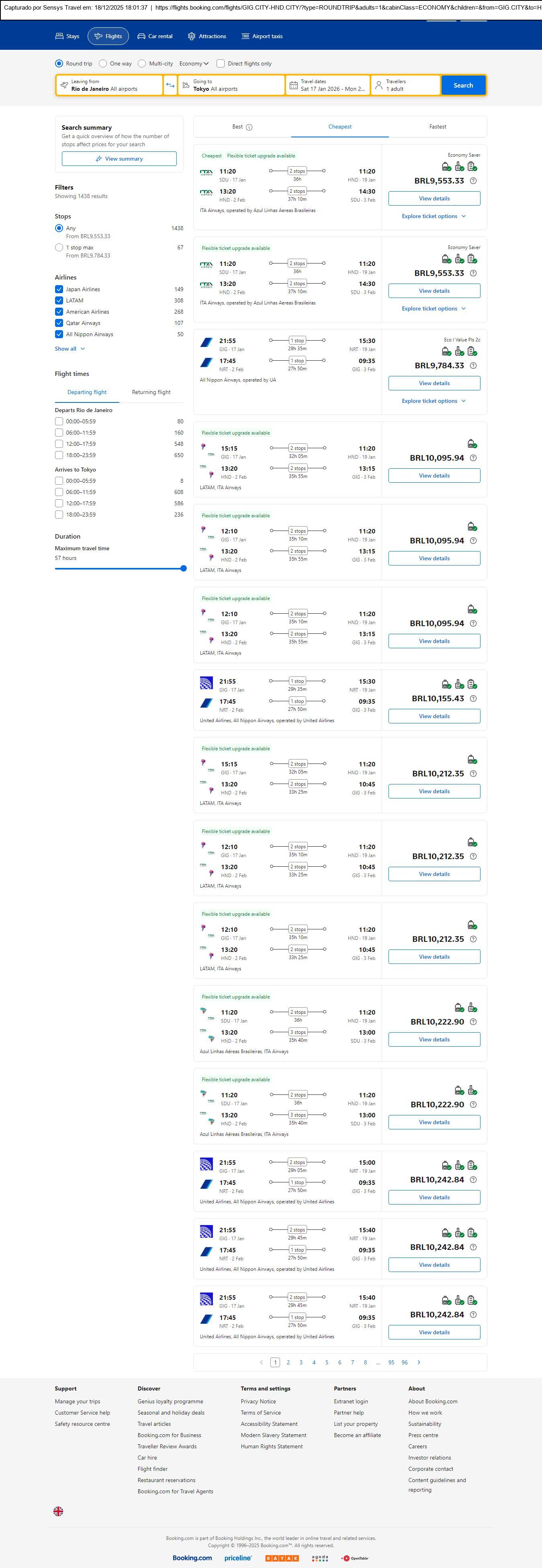Click the info icon beside the Best tab
The image size is (542, 1568).
tap(249, 127)
